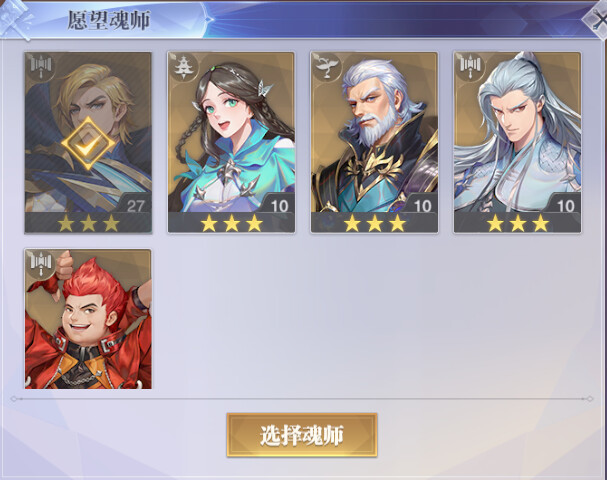Screen dimensions: 607x480
Task: Click the 愿望魂师 title text
Action: (109, 21)
